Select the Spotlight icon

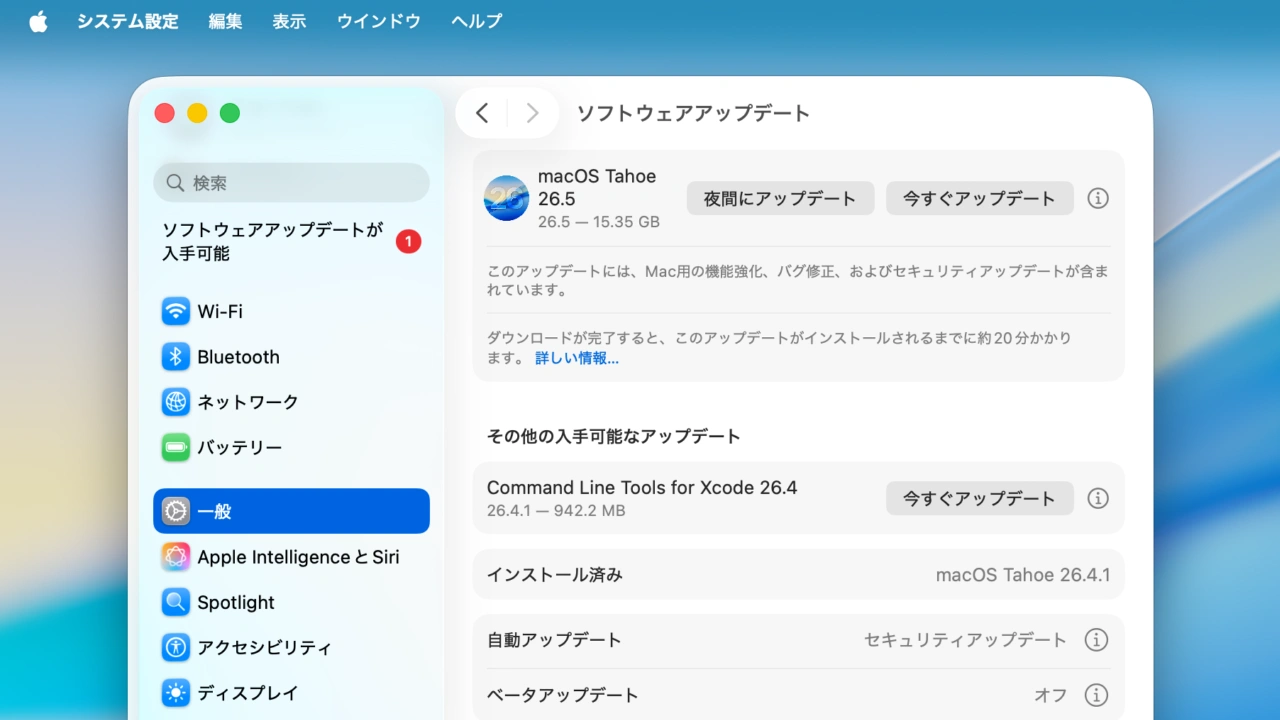(x=176, y=602)
